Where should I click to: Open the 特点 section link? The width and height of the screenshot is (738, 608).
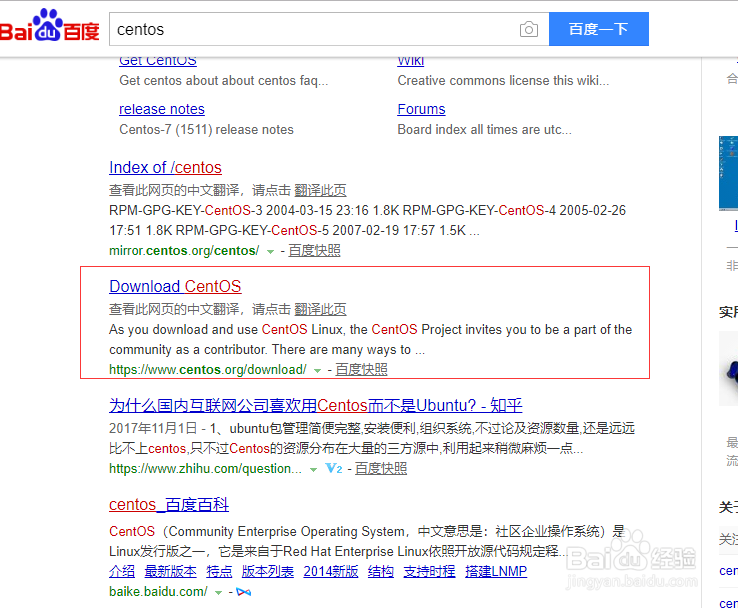tap(219, 571)
